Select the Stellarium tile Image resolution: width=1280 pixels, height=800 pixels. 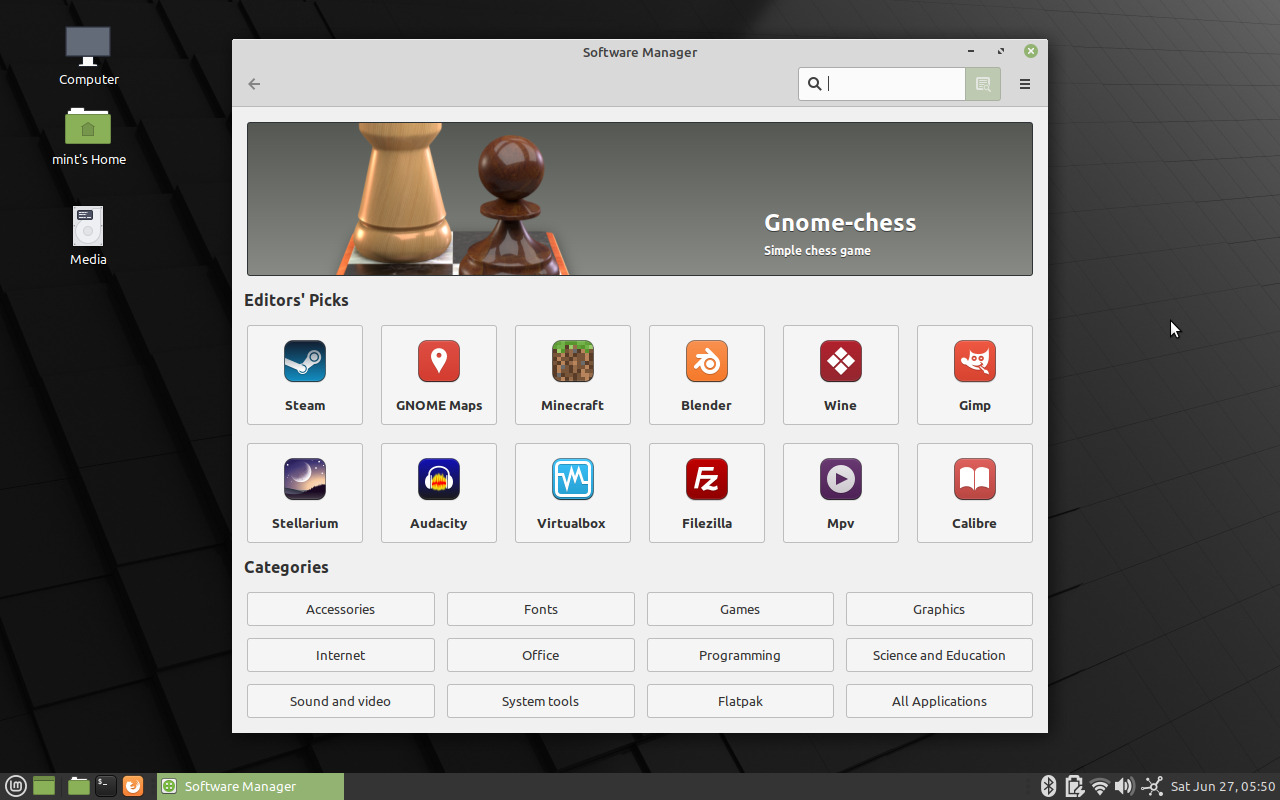[x=305, y=493]
